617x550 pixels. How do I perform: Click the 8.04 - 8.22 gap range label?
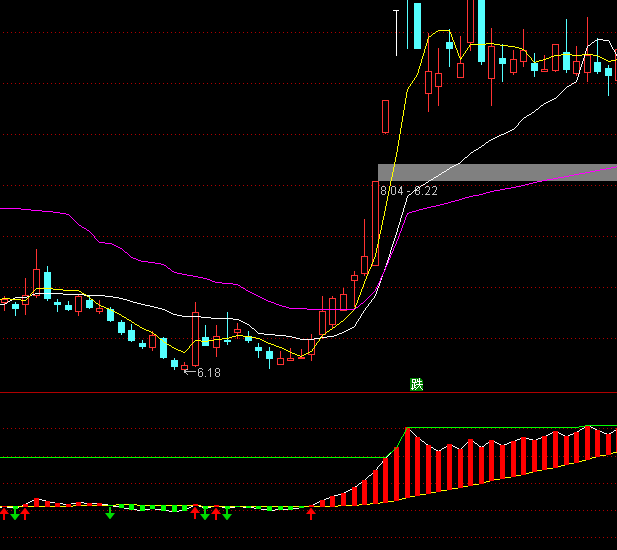(408, 190)
